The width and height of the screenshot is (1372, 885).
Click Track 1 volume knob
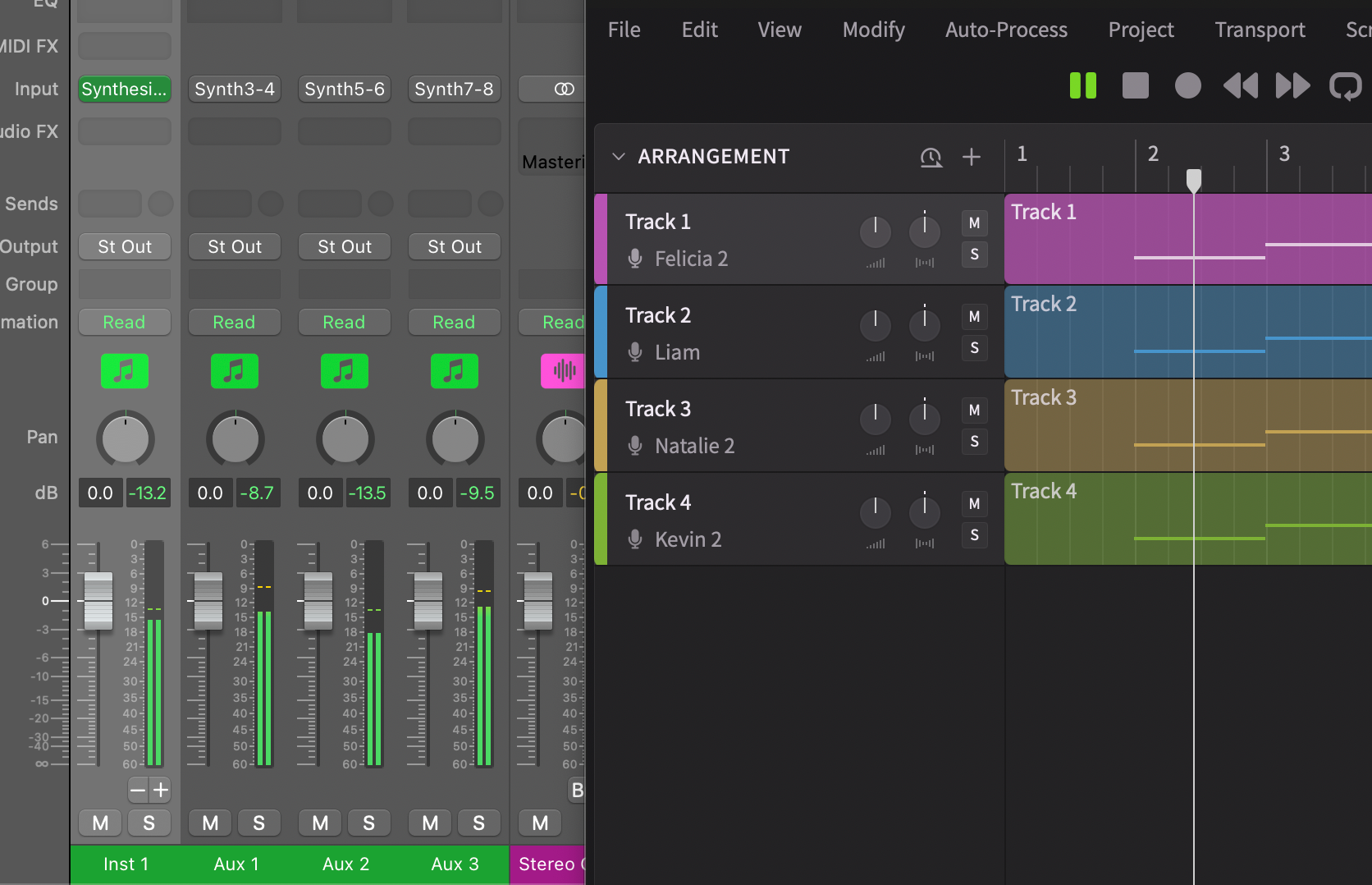(x=876, y=232)
